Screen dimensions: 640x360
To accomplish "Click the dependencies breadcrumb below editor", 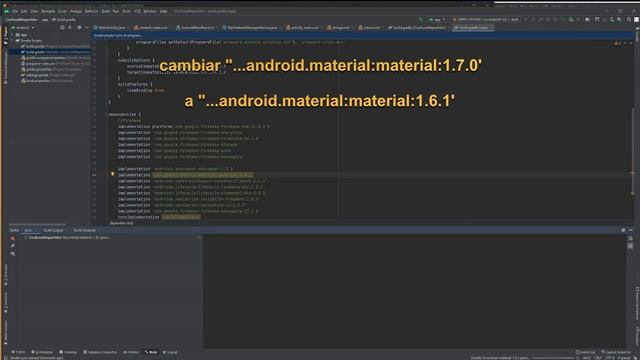I will 121,223.
